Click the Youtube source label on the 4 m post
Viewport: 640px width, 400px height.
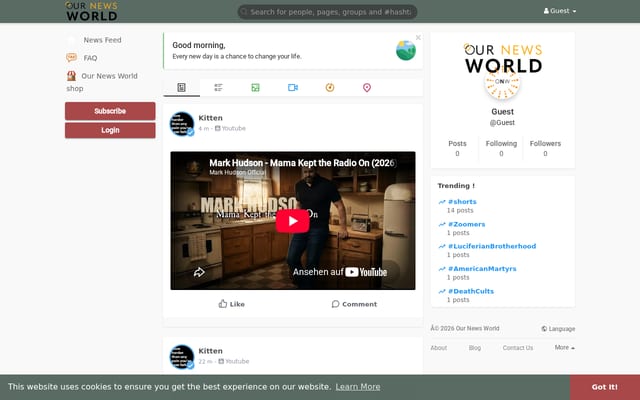(230, 128)
